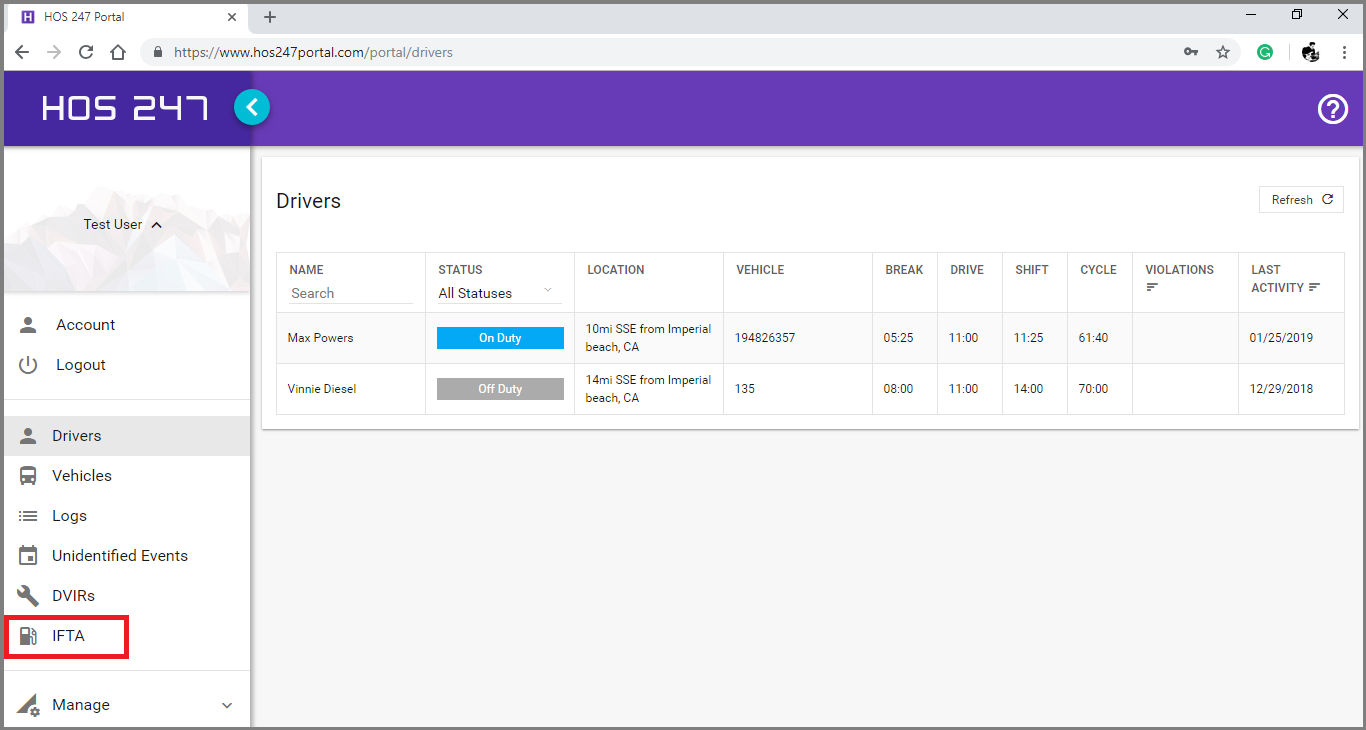Open saved passwords key icon
The height and width of the screenshot is (730, 1366).
(1191, 52)
